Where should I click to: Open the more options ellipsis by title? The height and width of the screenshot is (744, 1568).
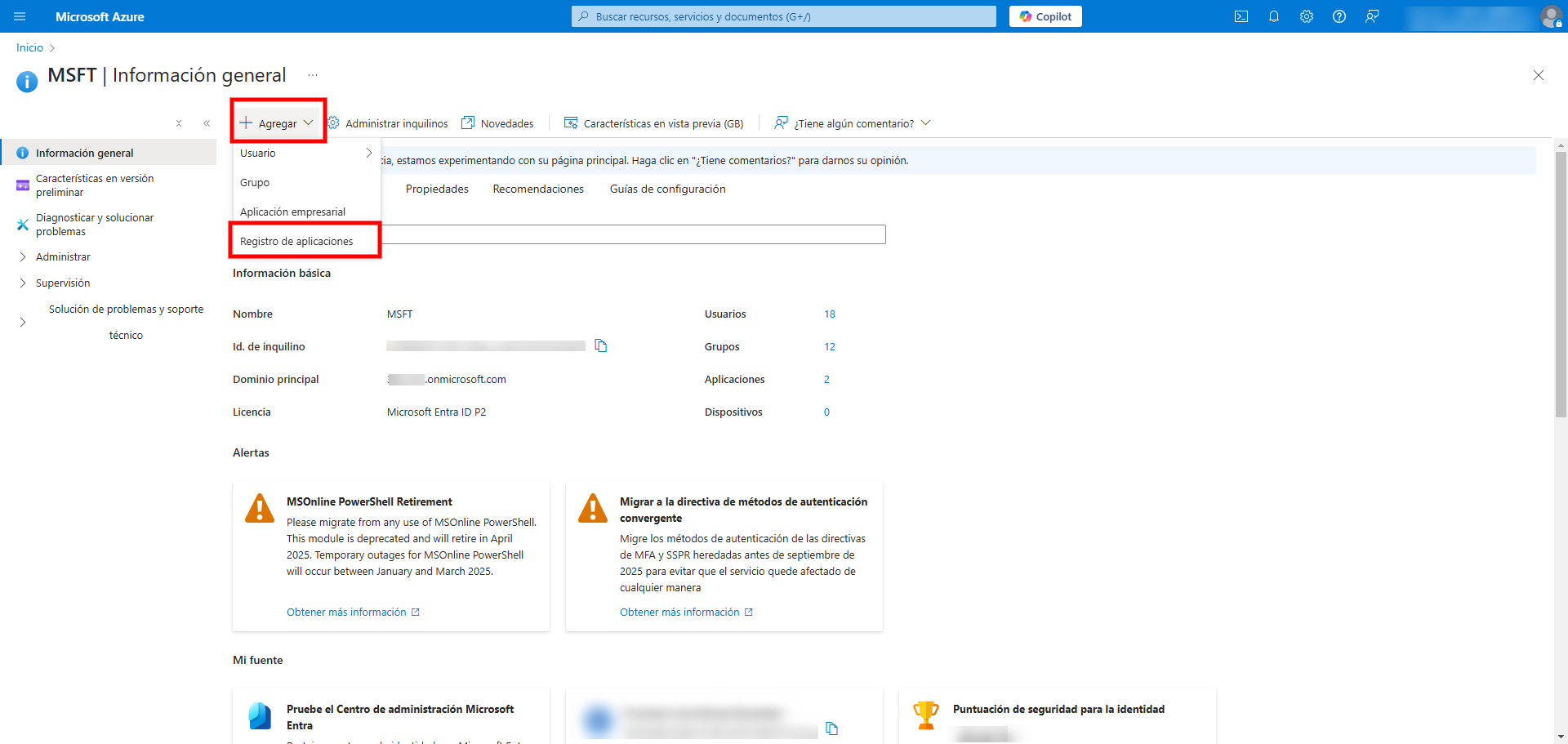pos(313,75)
